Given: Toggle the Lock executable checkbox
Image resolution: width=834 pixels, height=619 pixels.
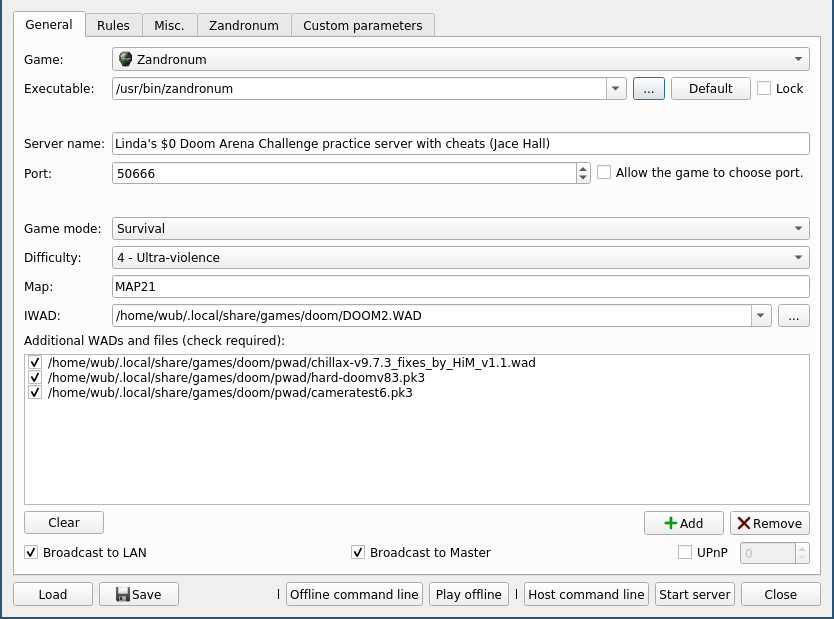Looking at the screenshot, I should click(765, 88).
